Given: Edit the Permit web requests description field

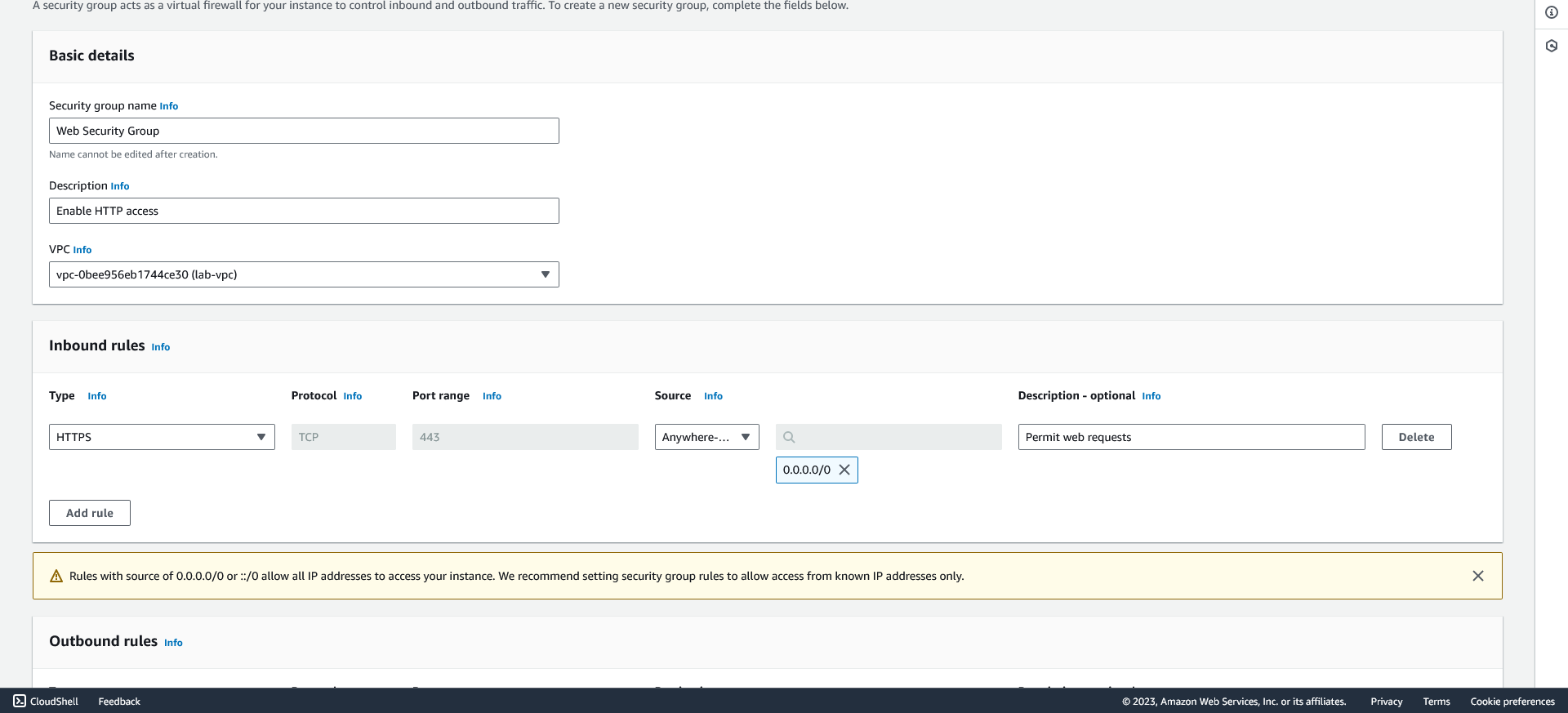Looking at the screenshot, I should [x=1192, y=437].
